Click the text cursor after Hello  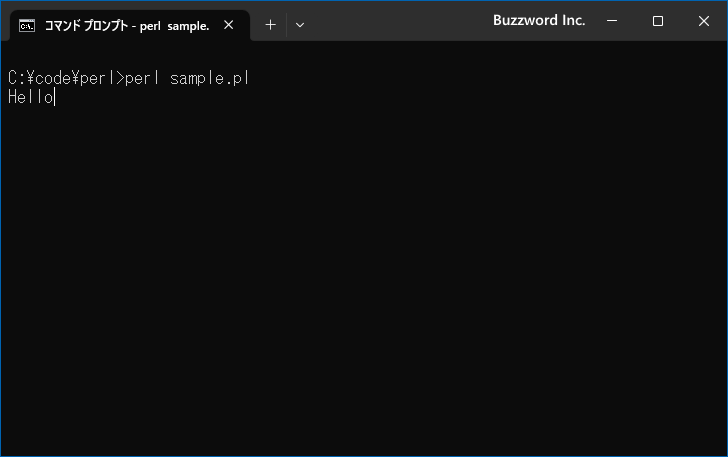55,97
